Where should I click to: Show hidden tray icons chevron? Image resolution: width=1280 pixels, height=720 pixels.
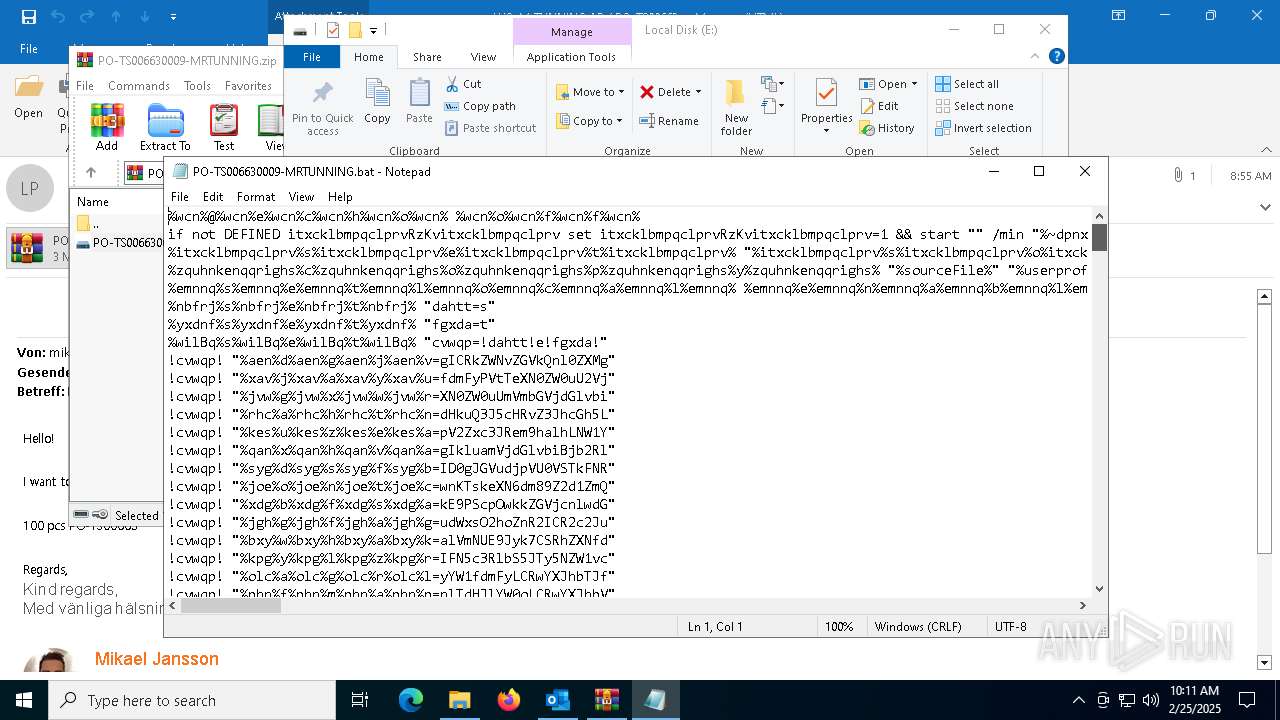[1078, 700]
